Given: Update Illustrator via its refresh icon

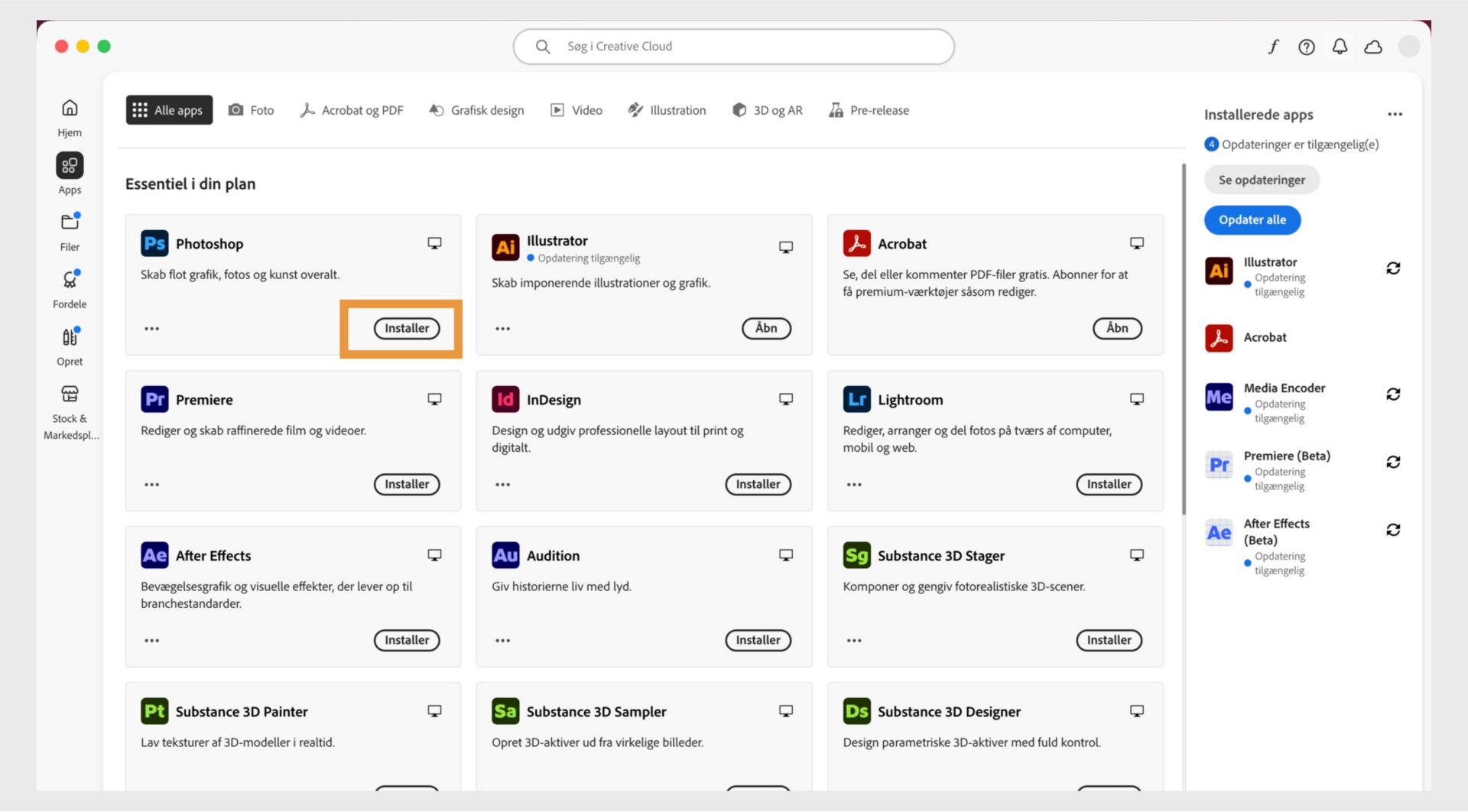Looking at the screenshot, I should (x=1393, y=268).
